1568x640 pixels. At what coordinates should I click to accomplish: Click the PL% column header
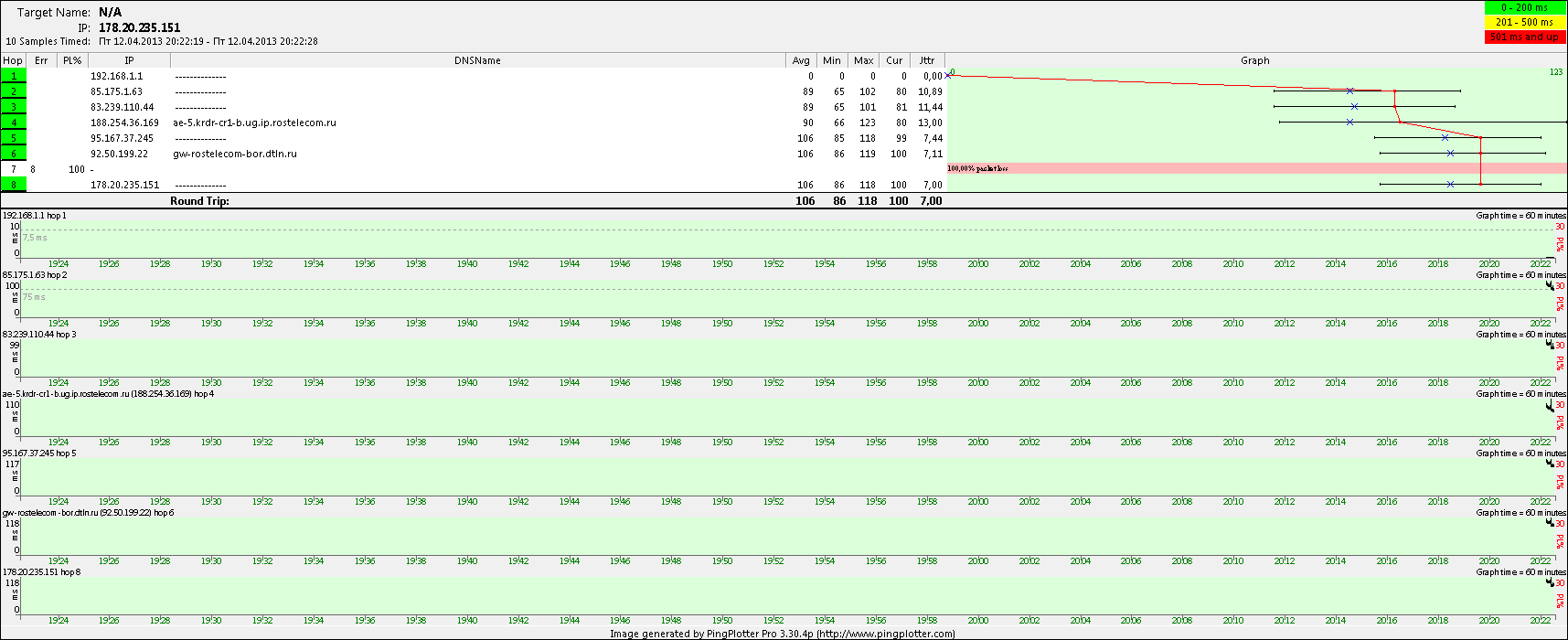pos(72,60)
